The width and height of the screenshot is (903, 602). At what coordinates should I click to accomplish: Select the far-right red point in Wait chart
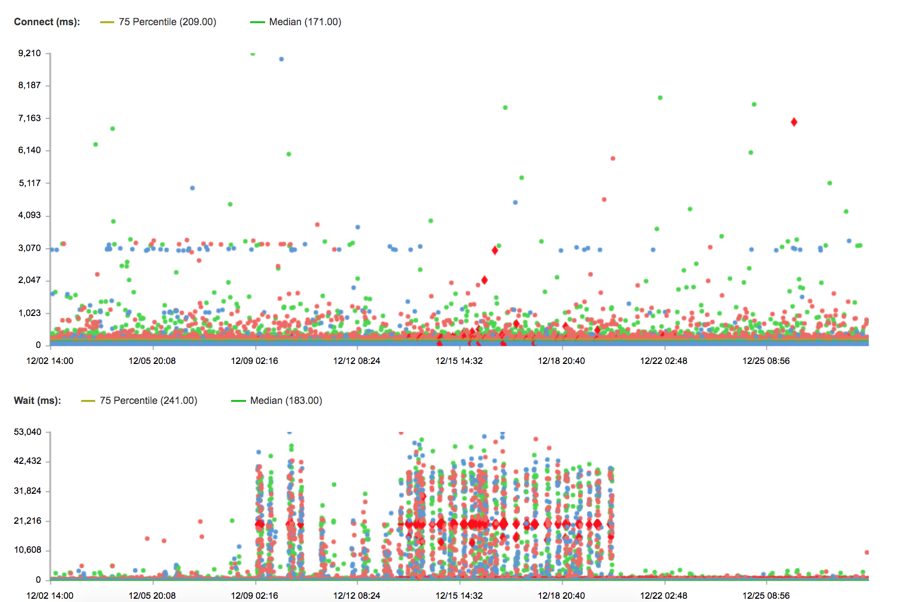point(867,552)
